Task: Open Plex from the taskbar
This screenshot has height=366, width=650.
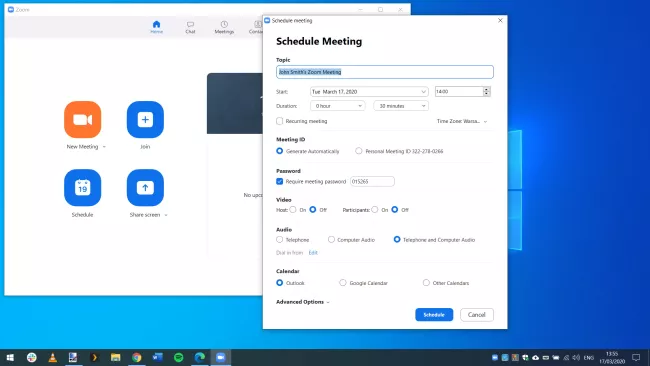Action: coord(94,357)
